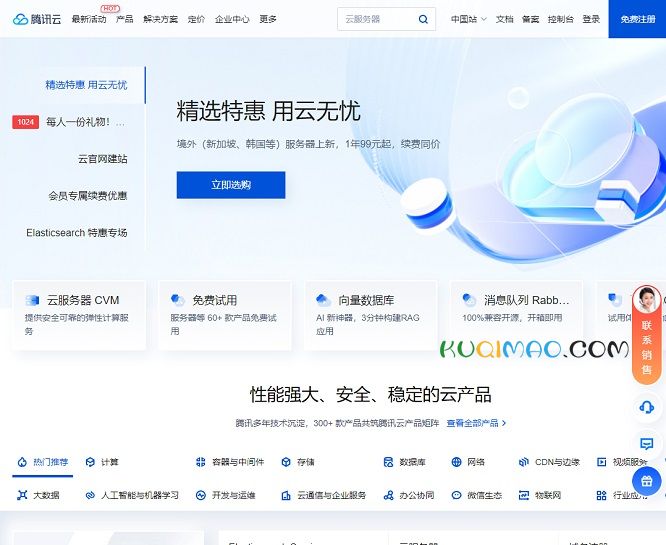Click the CDN与边缘 category icon
The image size is (666, 545).
click(524, 462)
